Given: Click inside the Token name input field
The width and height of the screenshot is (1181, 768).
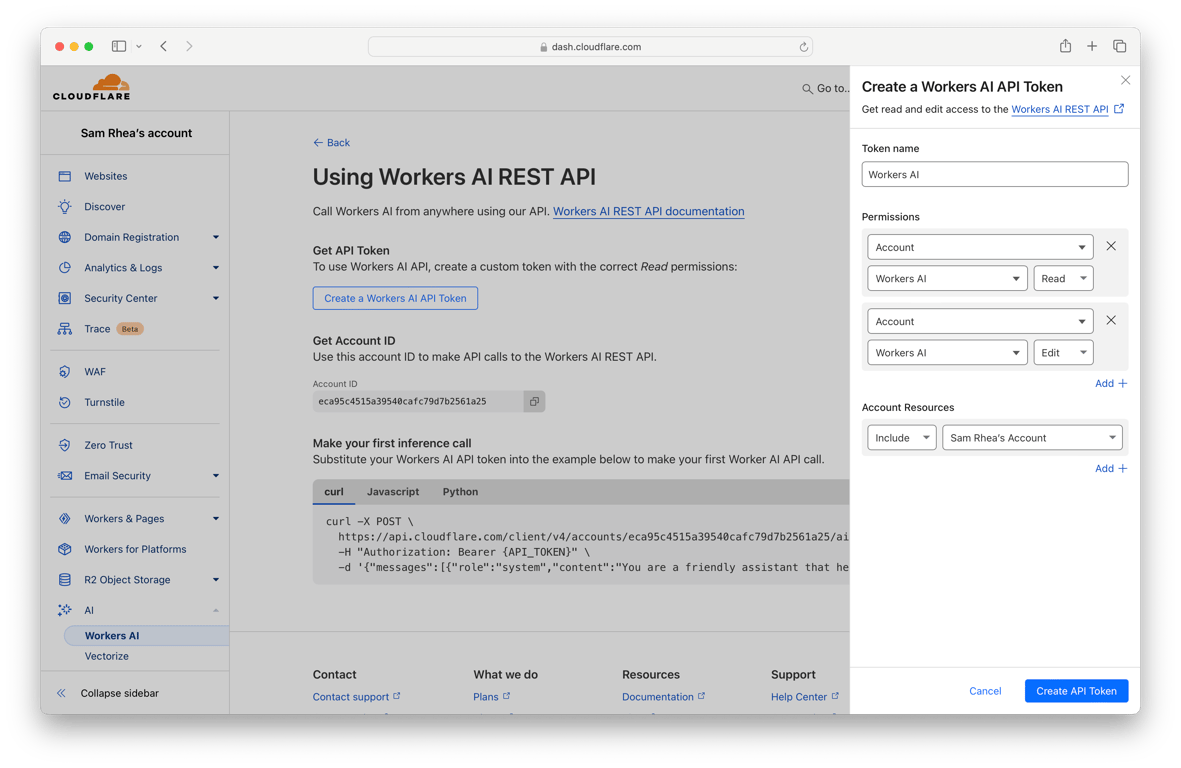Looking at the screenshot, I should point(994,173).
